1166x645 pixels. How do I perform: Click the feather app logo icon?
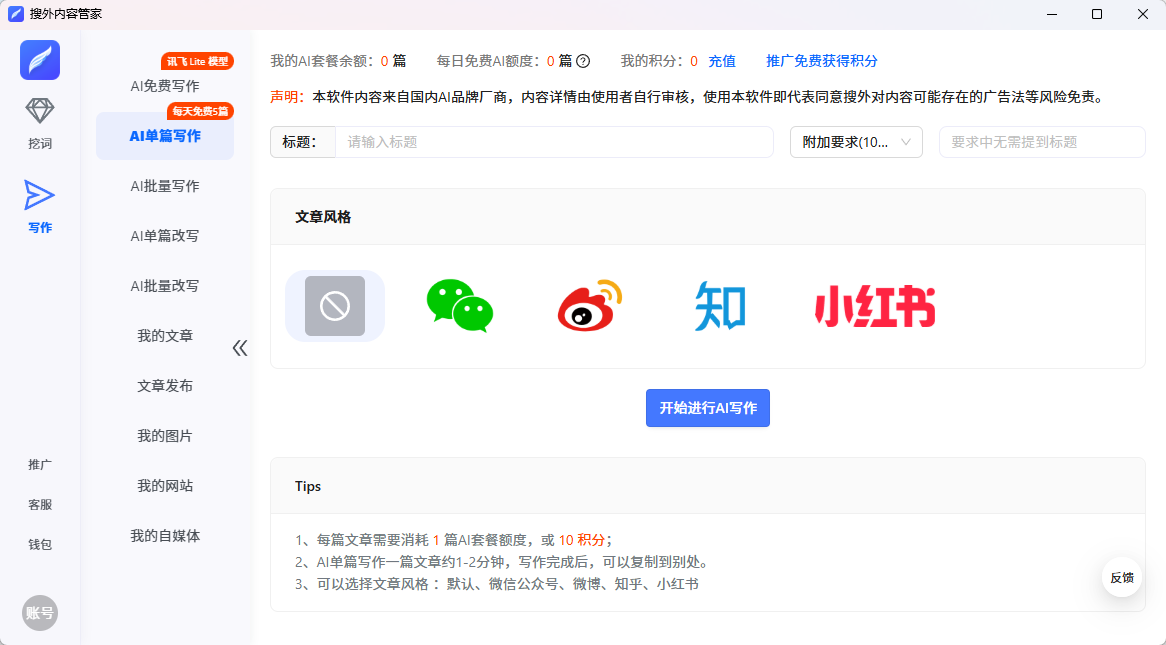[40, 60]
